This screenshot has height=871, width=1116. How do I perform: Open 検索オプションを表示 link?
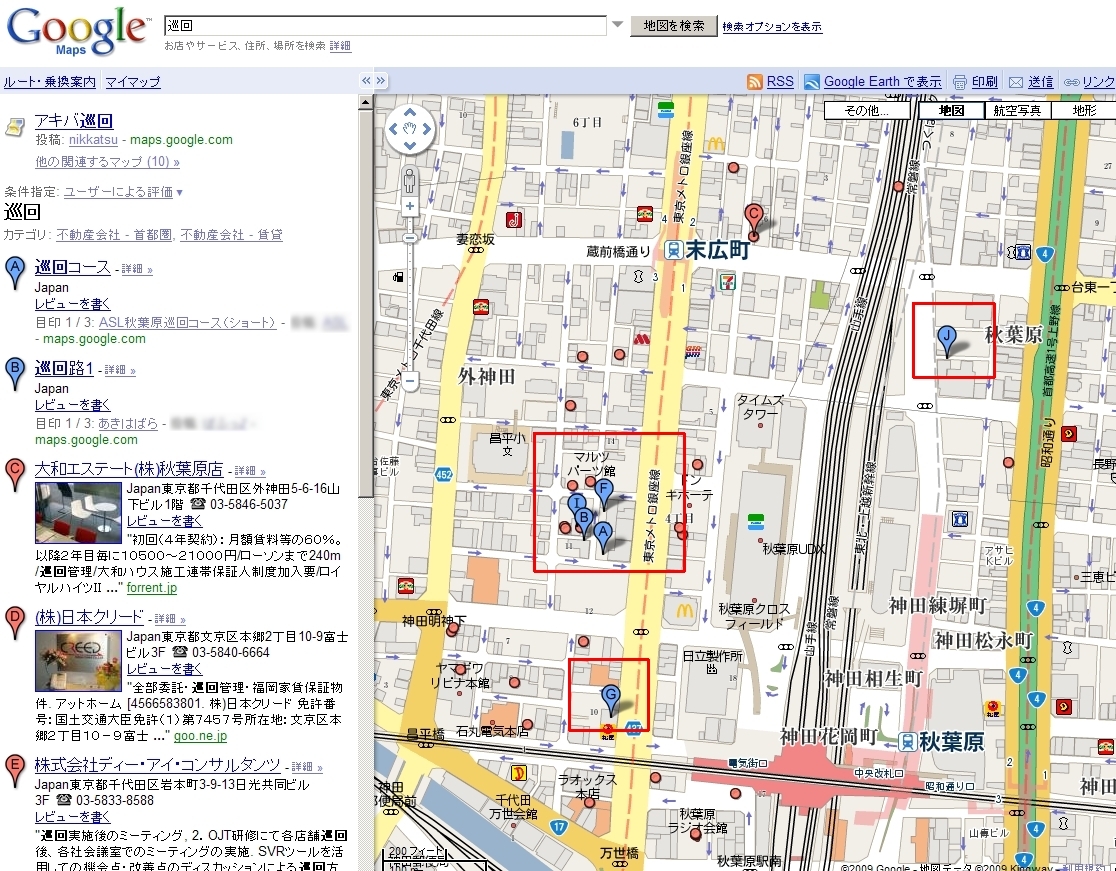(772, 26)
